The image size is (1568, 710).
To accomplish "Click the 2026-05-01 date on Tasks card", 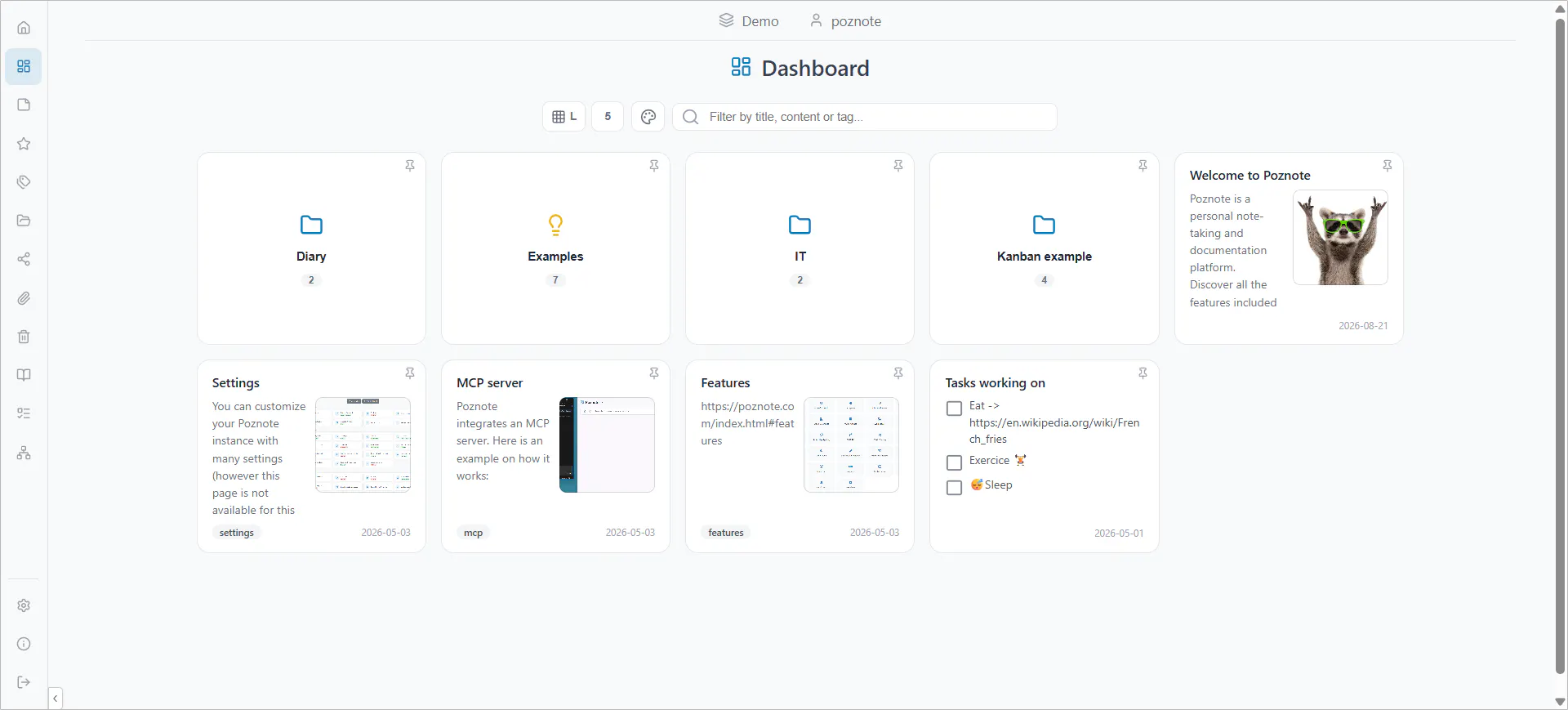I will pyautogui.click(x=1119, y=533).
